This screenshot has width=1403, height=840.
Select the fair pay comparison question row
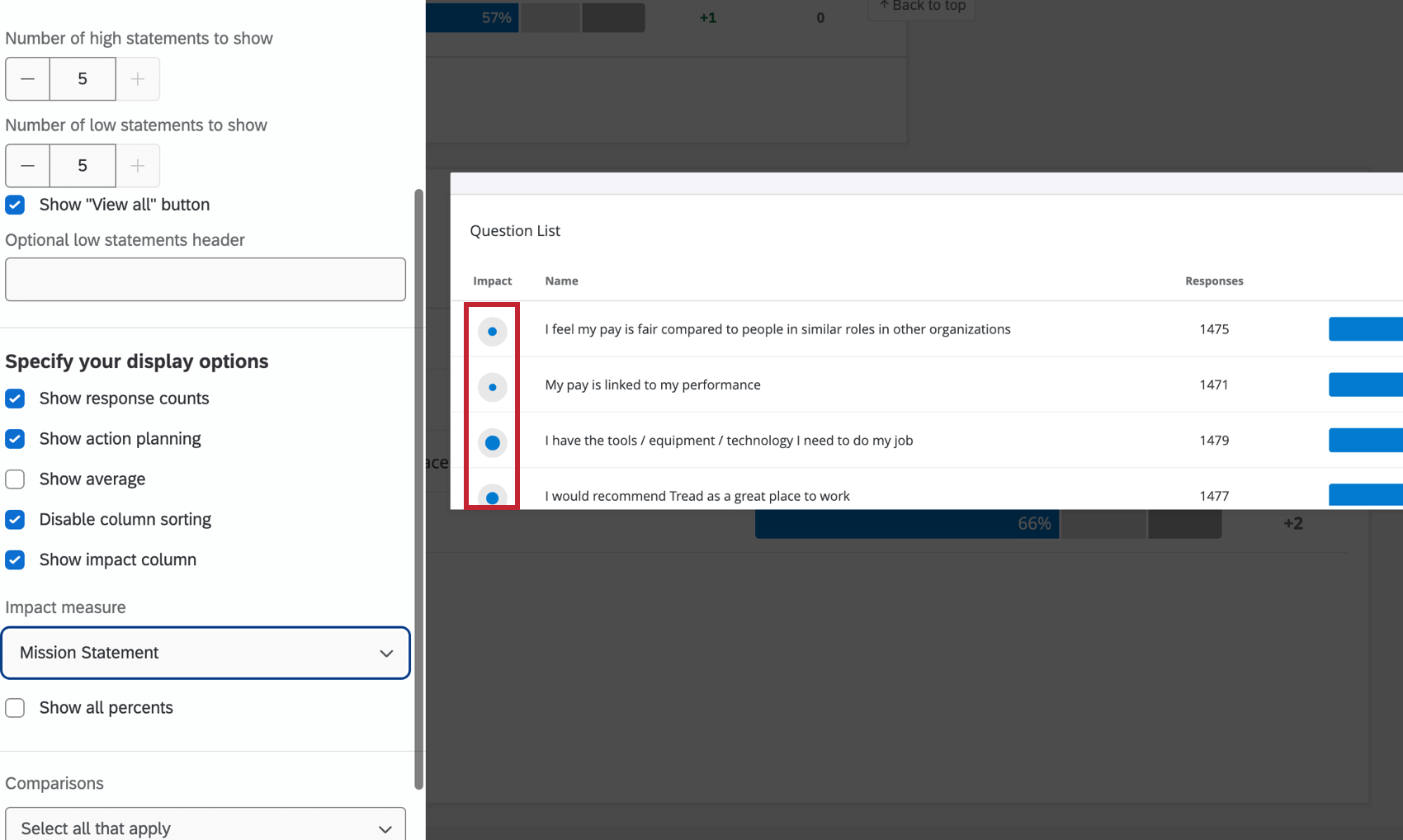click(x=777, y=329)
